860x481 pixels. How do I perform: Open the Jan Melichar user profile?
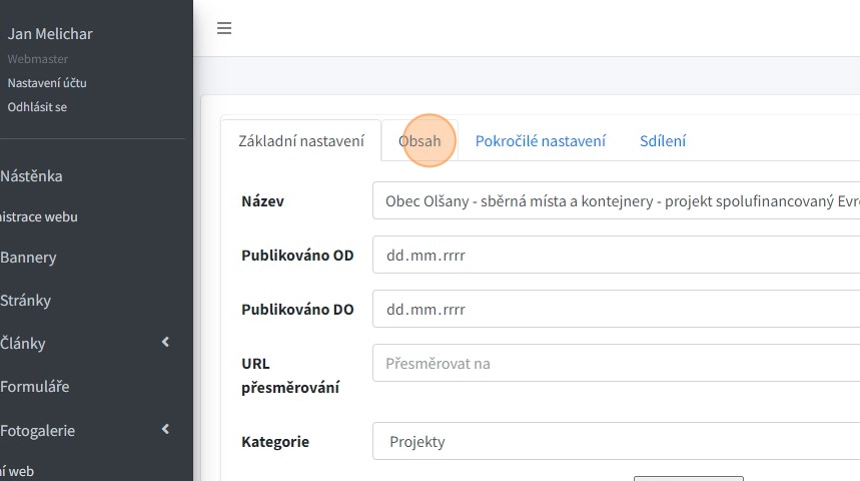pos(50,34)
